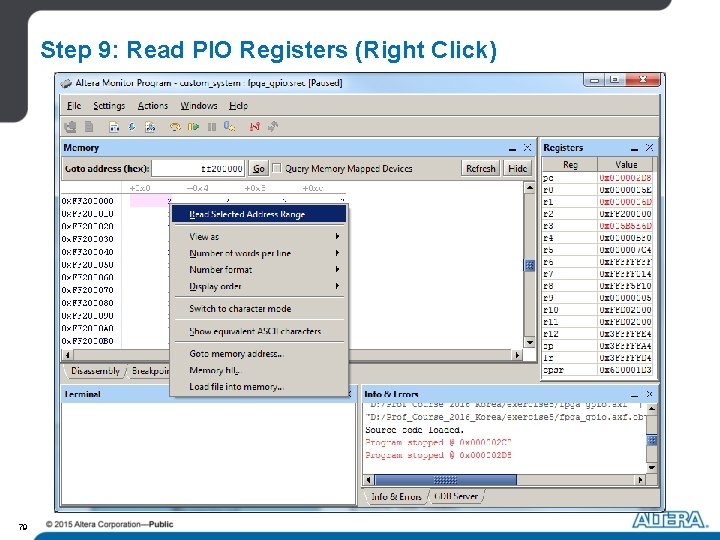Click Memory horizontal scrollbar left arrow
This screenshot has width=720, height=540.
[x=68, y=355]
